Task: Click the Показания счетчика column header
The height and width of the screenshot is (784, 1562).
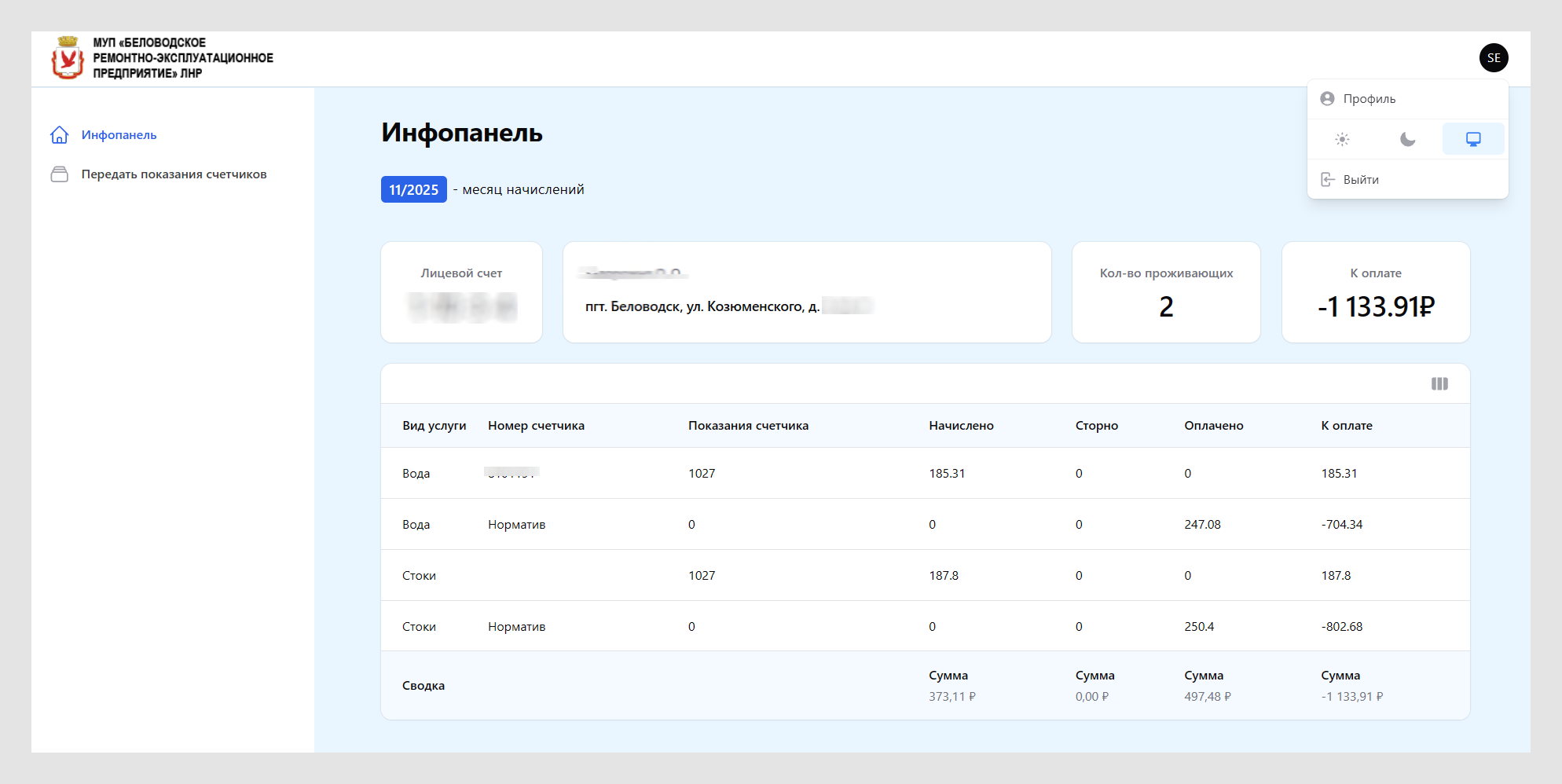Action: (x=748, y=426)
